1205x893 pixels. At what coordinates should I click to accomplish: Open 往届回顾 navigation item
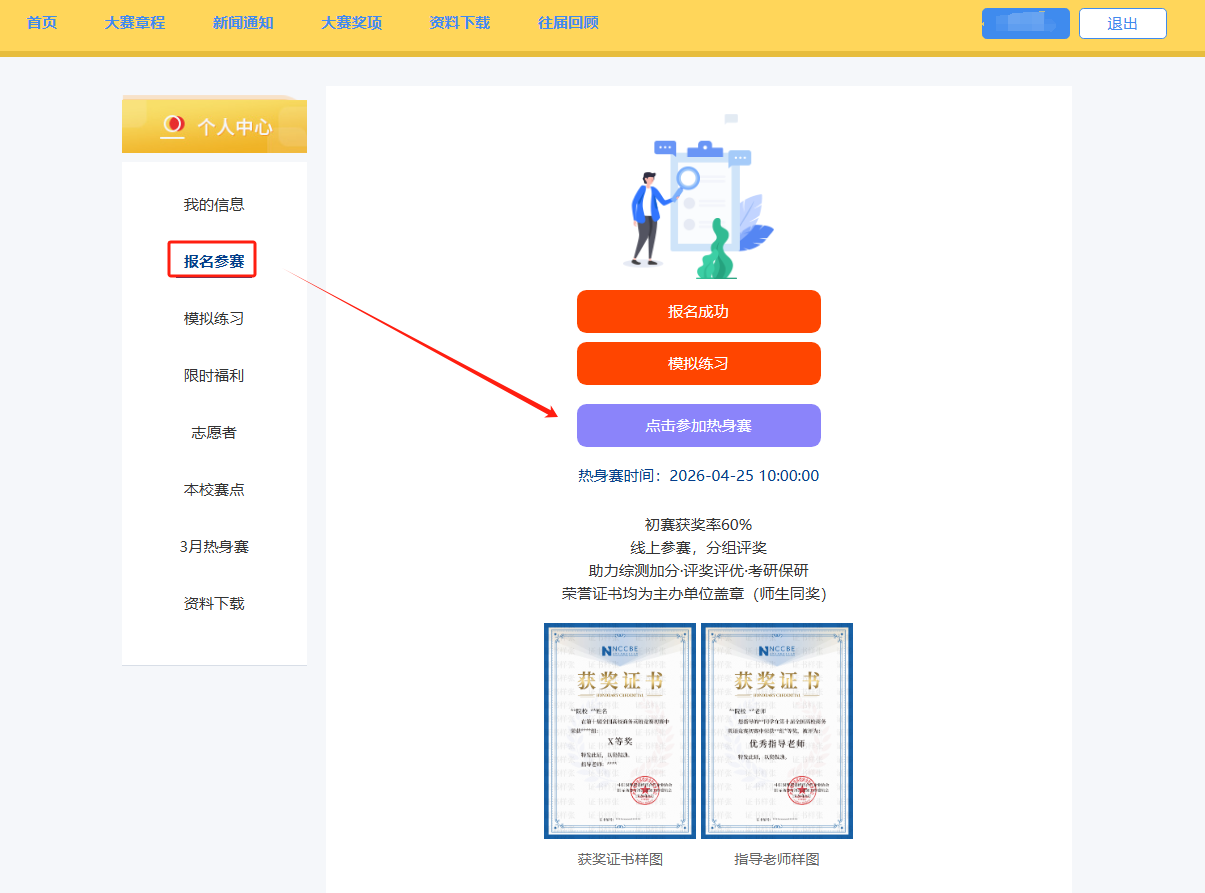point(568,23)
